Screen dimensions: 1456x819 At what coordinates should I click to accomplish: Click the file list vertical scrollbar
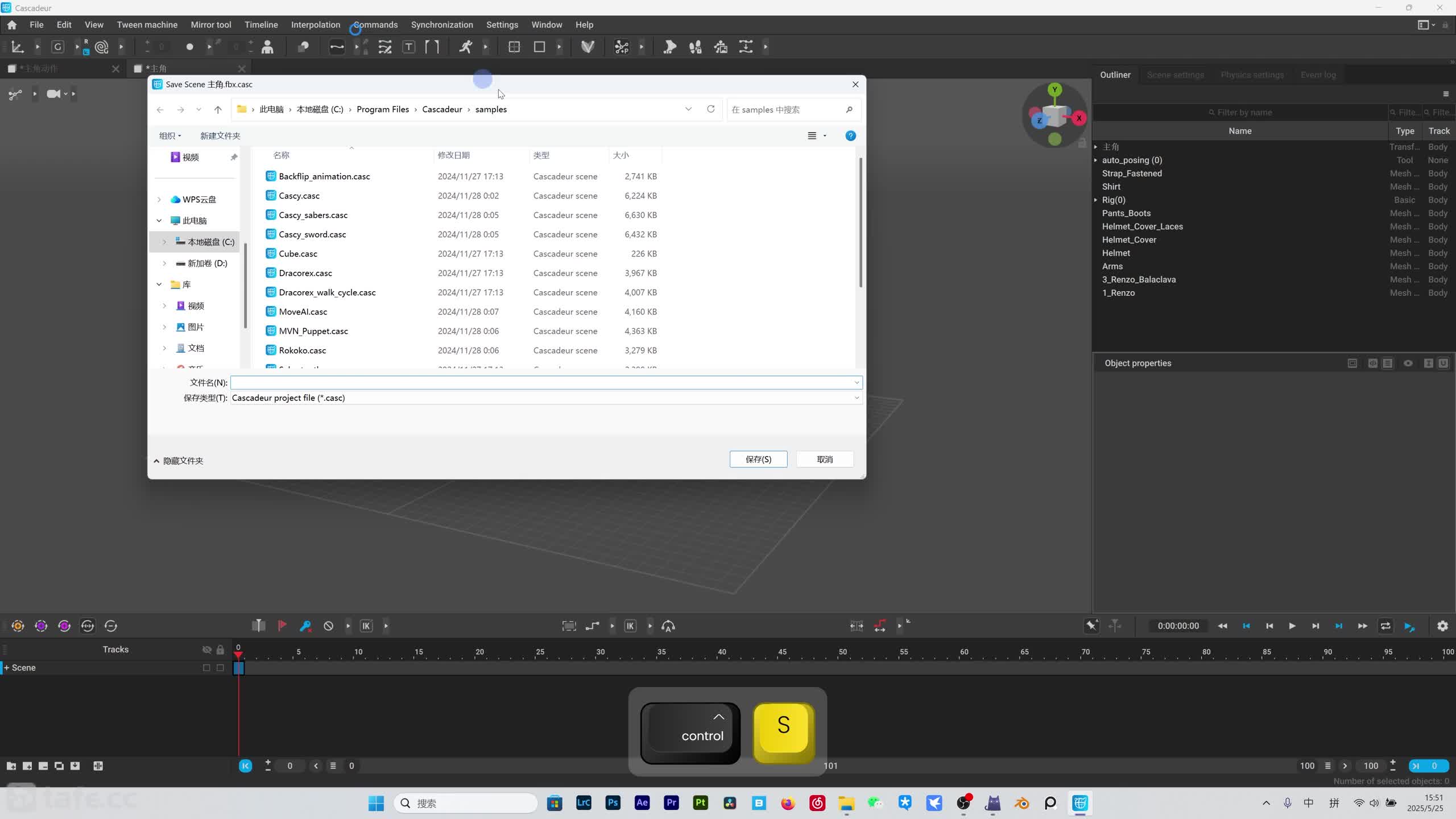tap(861, 223)
